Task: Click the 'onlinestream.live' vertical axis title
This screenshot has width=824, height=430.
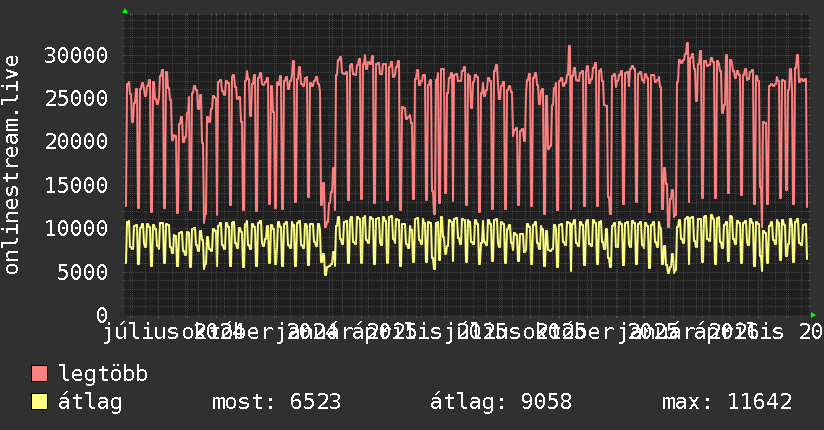Action: [x=12, y=165]
